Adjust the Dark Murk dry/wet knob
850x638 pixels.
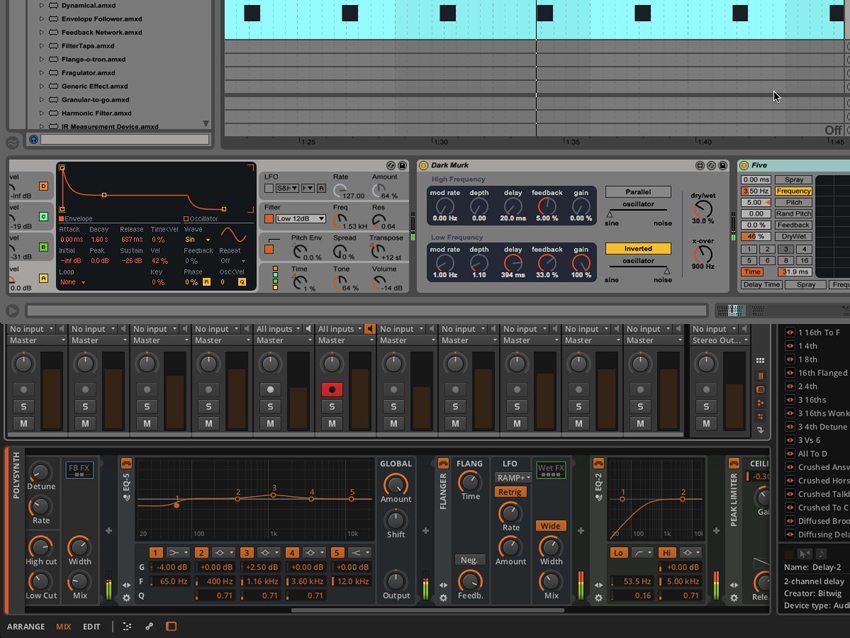click(x=703, y=209)
